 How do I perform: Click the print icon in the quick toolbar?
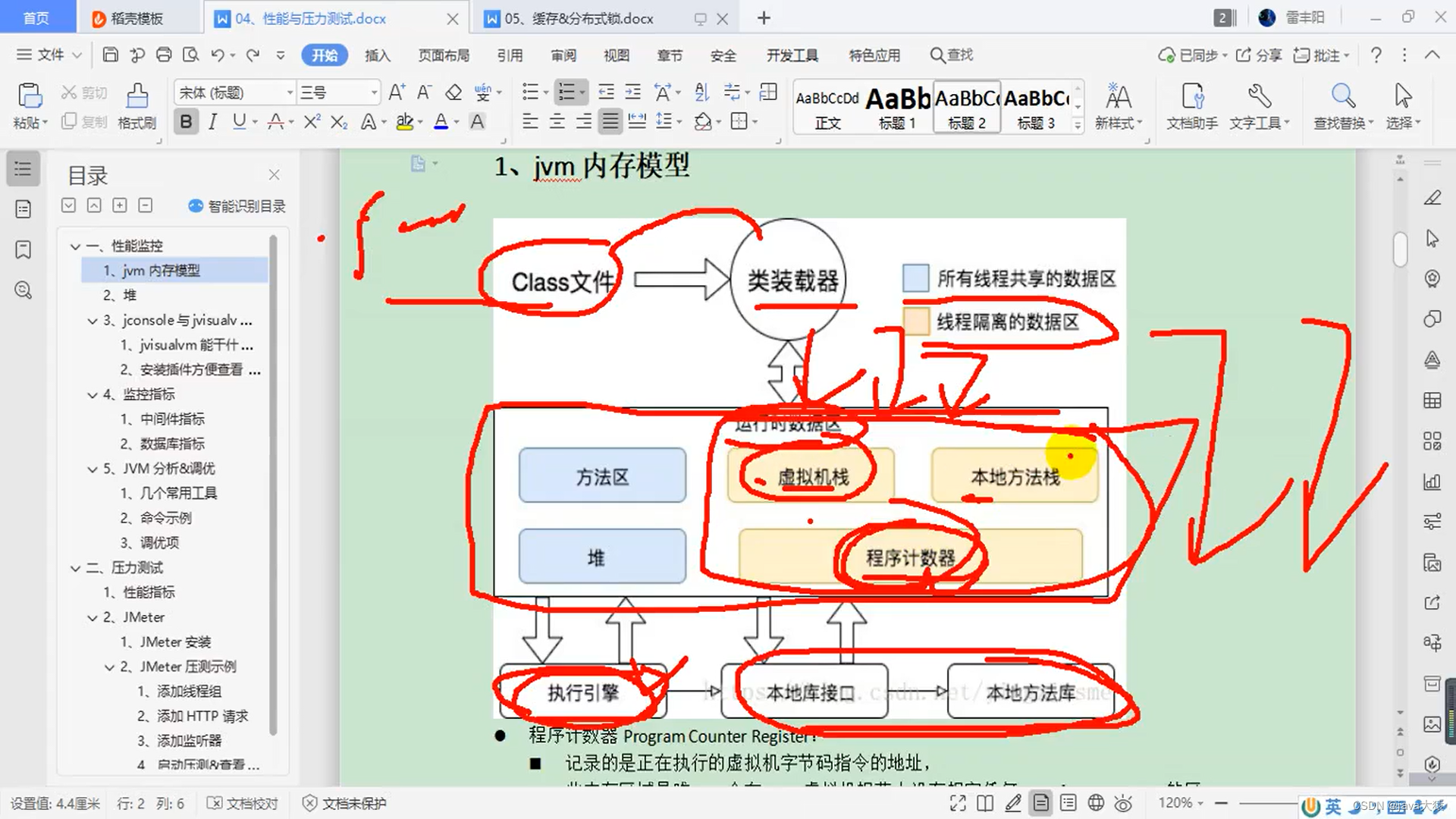(164, 55)
